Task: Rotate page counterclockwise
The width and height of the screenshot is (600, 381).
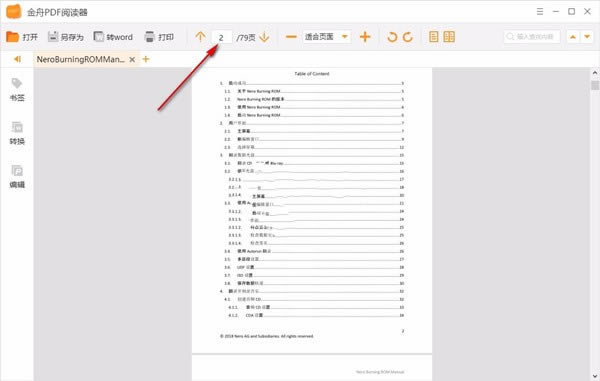Action: (392, 37)
